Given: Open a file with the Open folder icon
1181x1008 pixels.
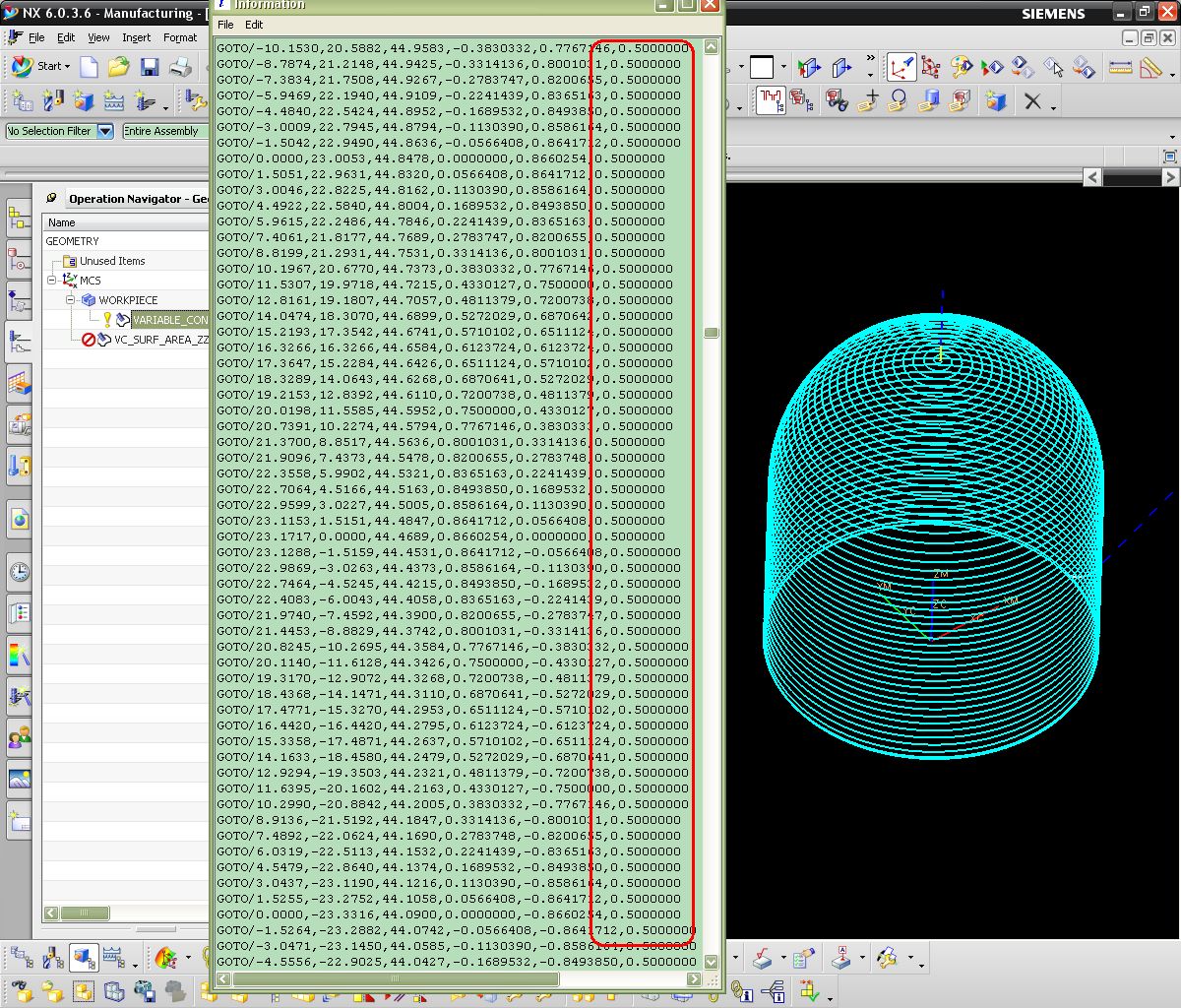Looking at the screenshot, I should [x=119, y=67].
